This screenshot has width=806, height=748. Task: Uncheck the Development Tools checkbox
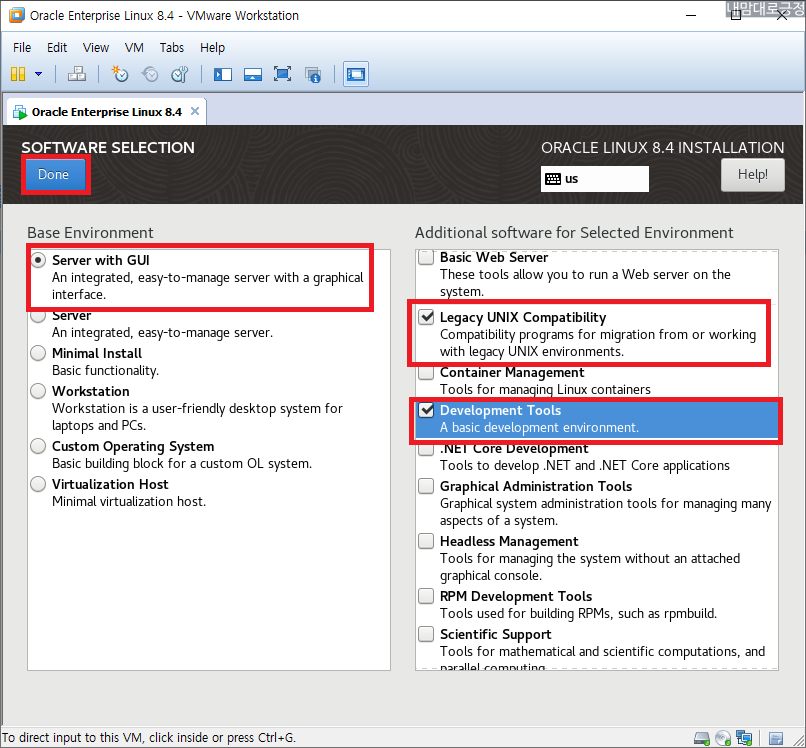[x=426, y=410]
